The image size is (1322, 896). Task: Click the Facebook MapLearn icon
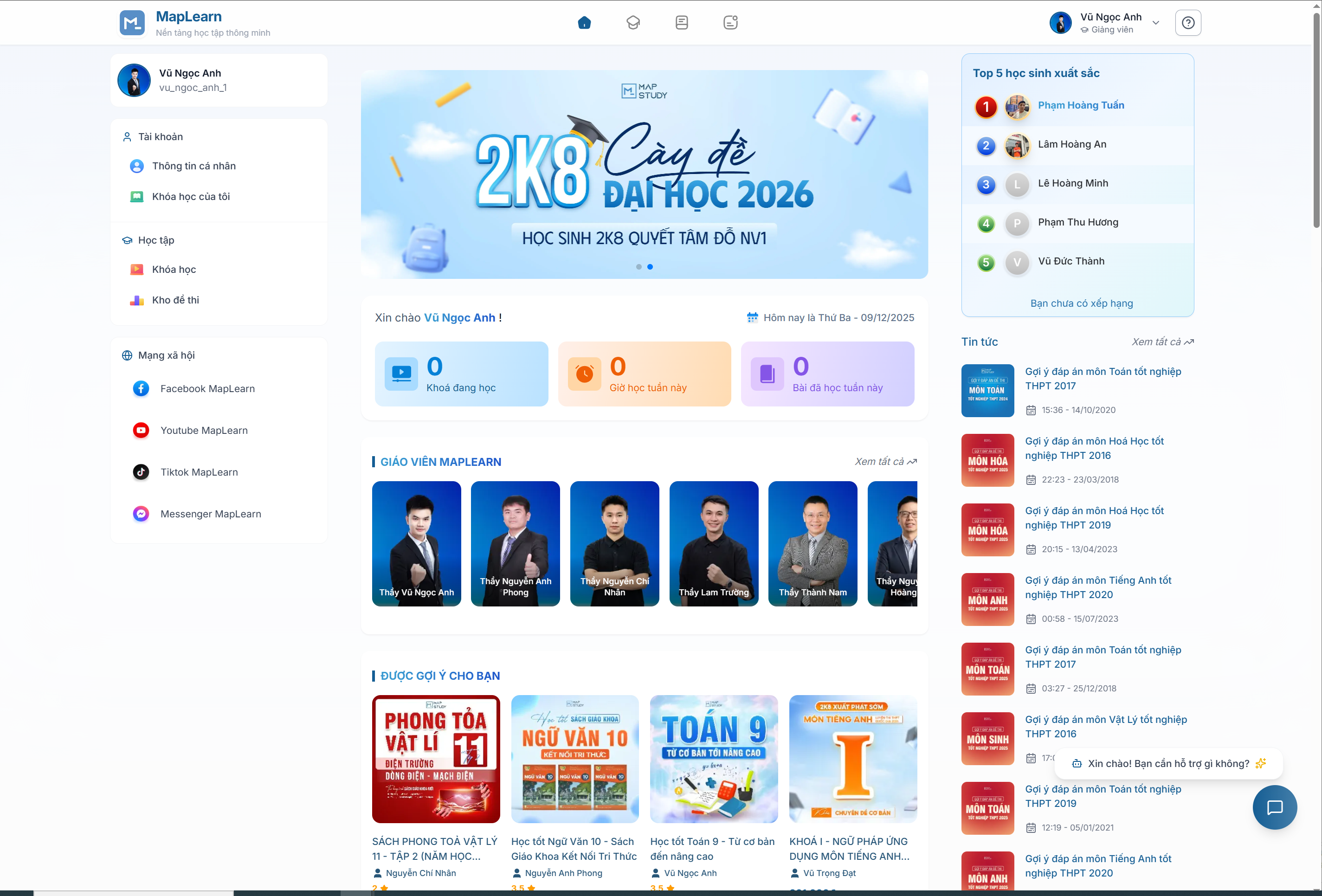(141, 388)
